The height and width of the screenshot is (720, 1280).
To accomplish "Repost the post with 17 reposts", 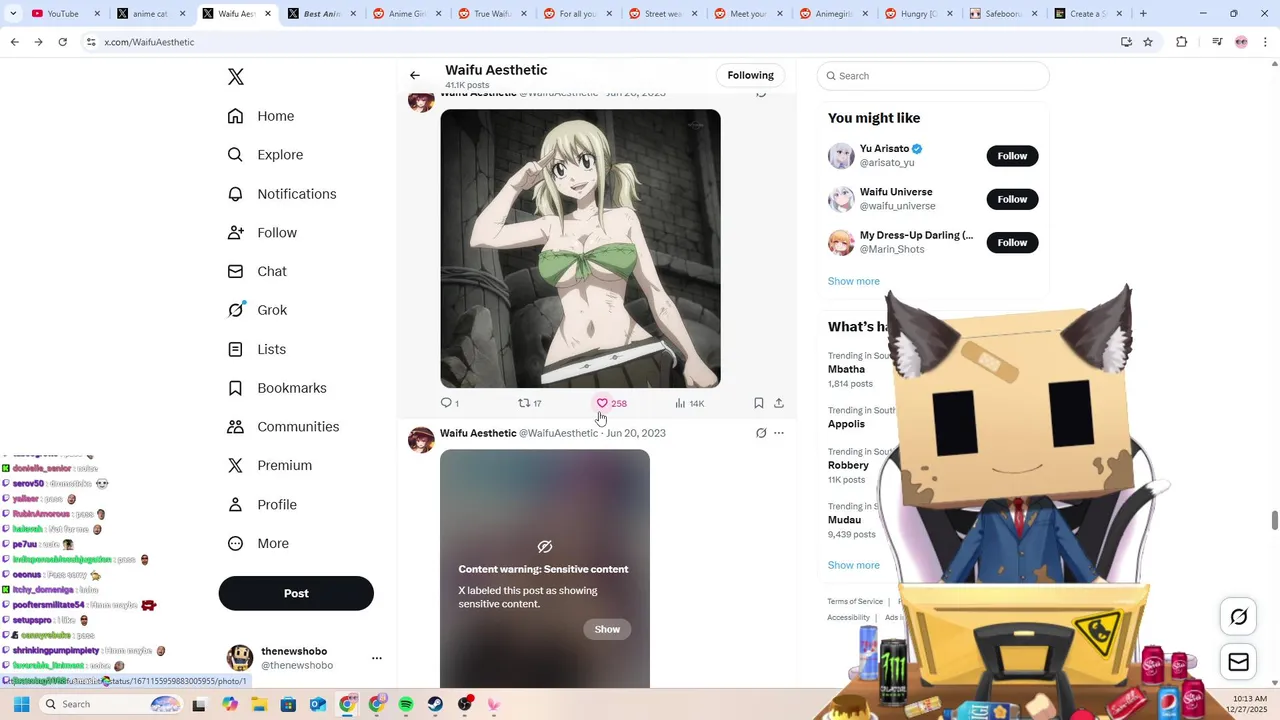I will (x=529, y=403).
